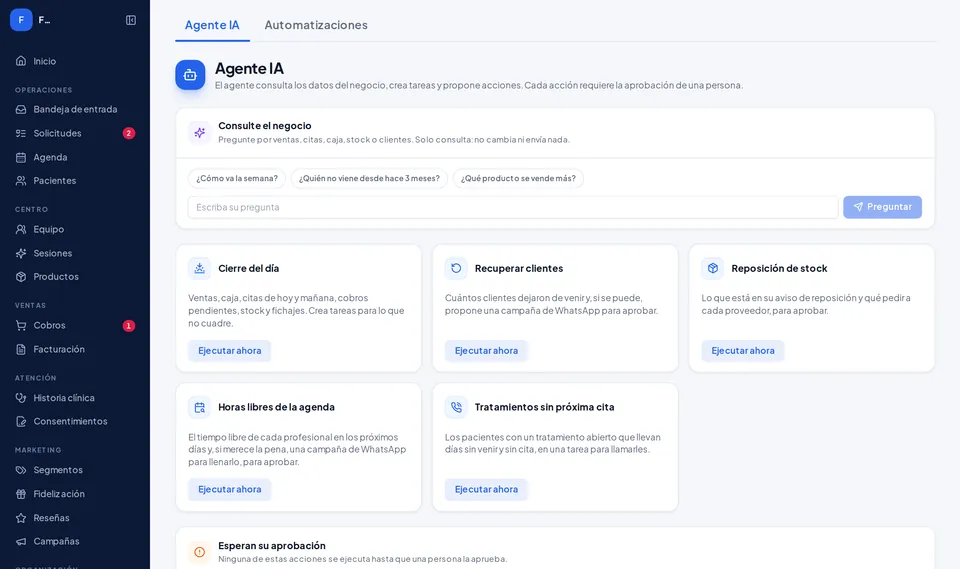Click the Esperan su aprobación alert icon
Image resolution: width=960 pixels, height=569 pixels.
coord(200,552)
